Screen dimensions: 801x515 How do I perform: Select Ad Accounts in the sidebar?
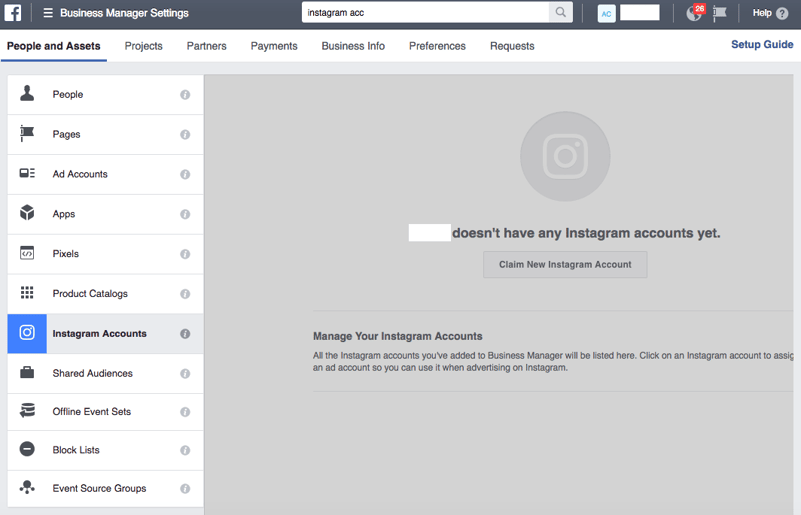click(105, 174)
